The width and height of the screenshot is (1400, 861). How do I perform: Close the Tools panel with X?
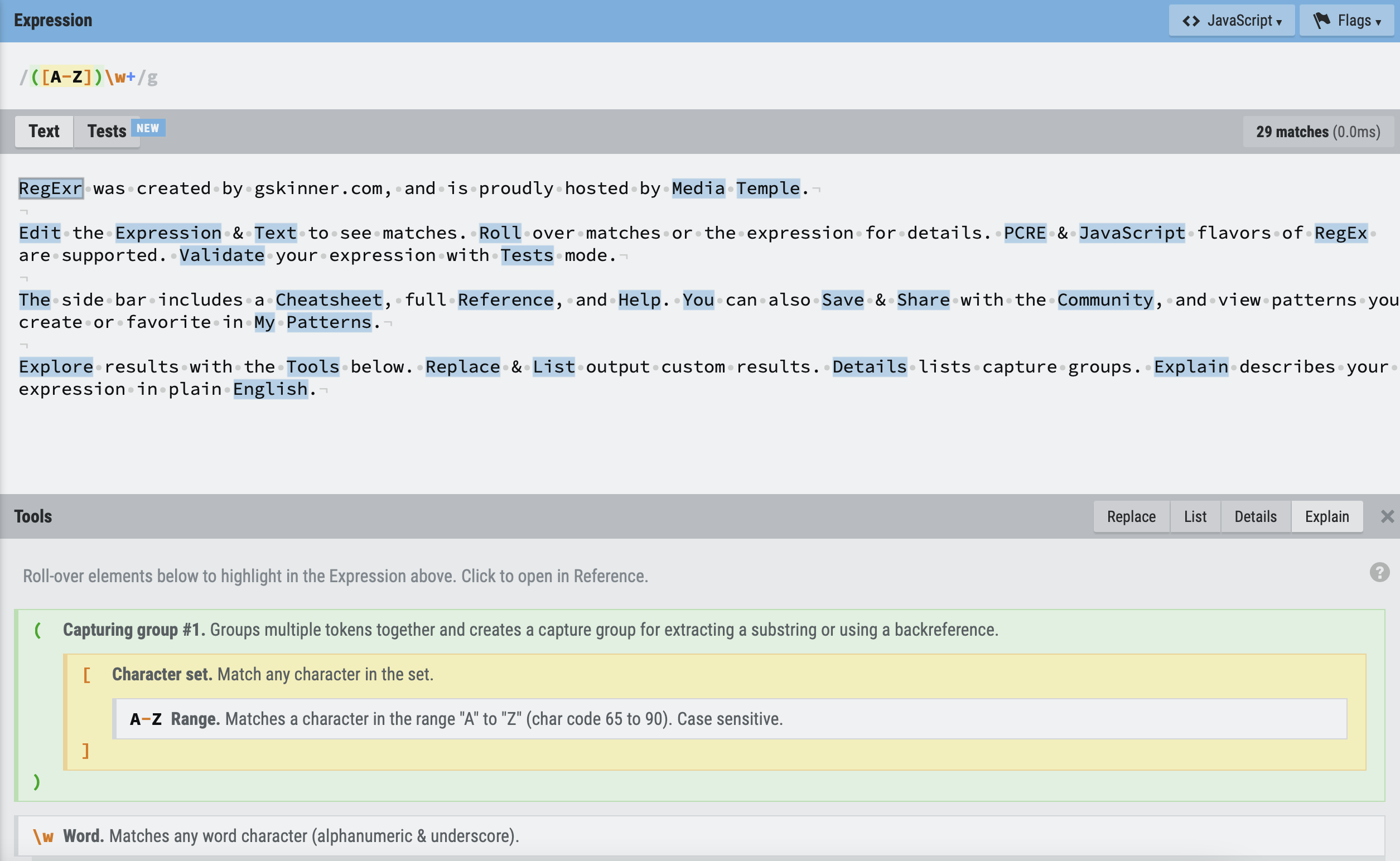point(1388,516)
